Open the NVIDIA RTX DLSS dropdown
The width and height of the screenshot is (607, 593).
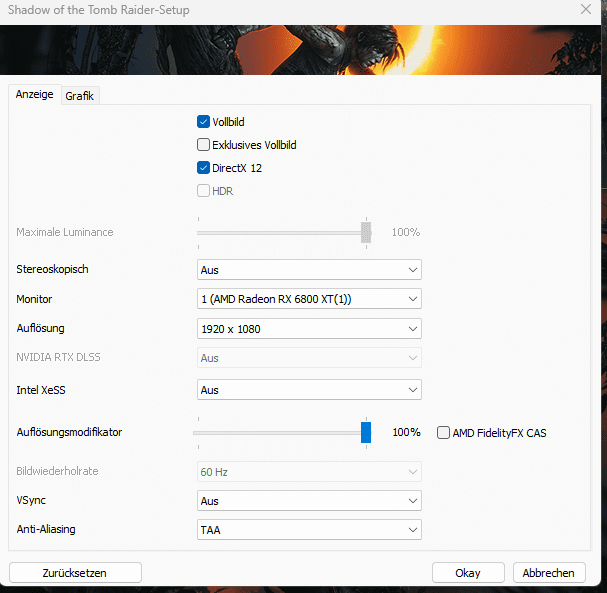click(x=309, y=358)
